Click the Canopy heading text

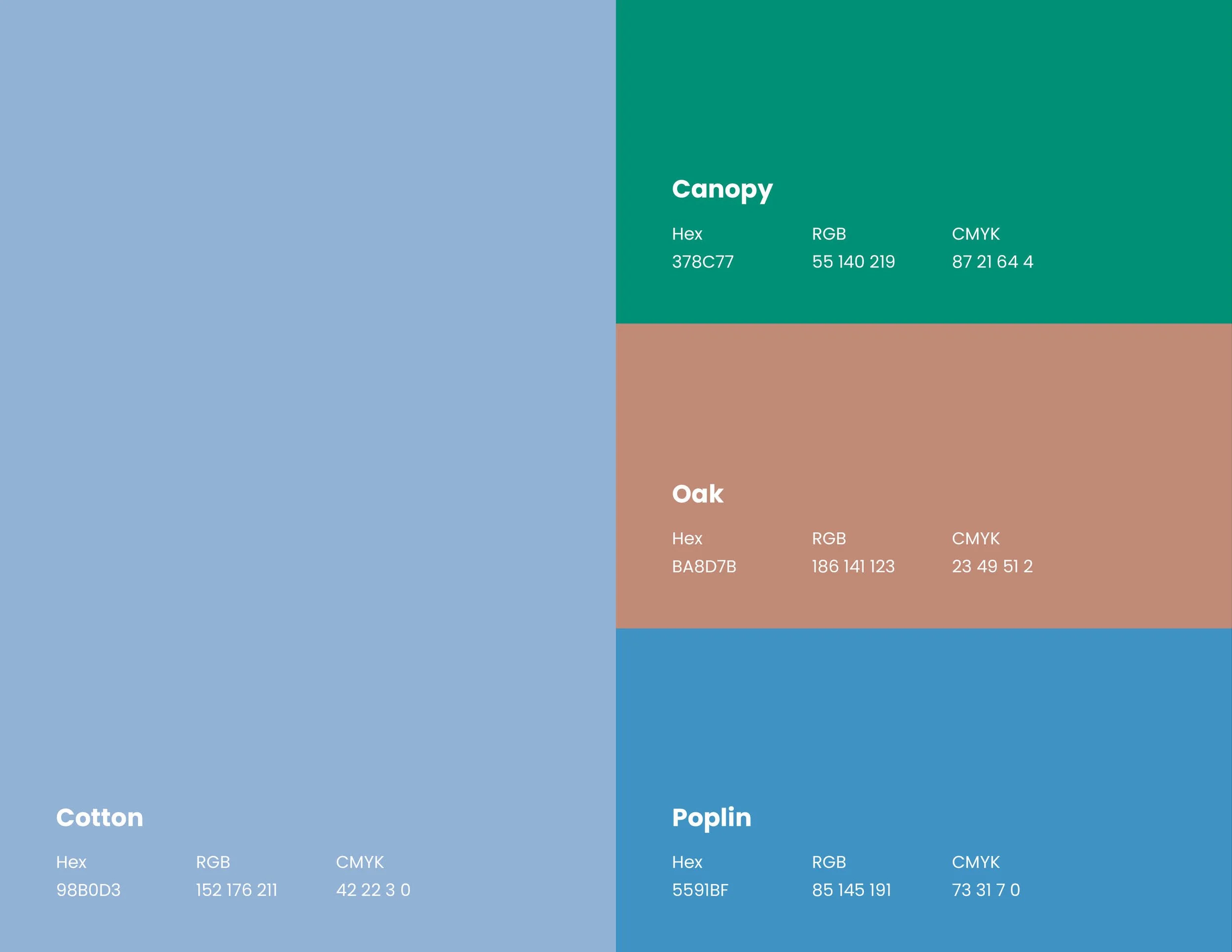click(721, 190)
